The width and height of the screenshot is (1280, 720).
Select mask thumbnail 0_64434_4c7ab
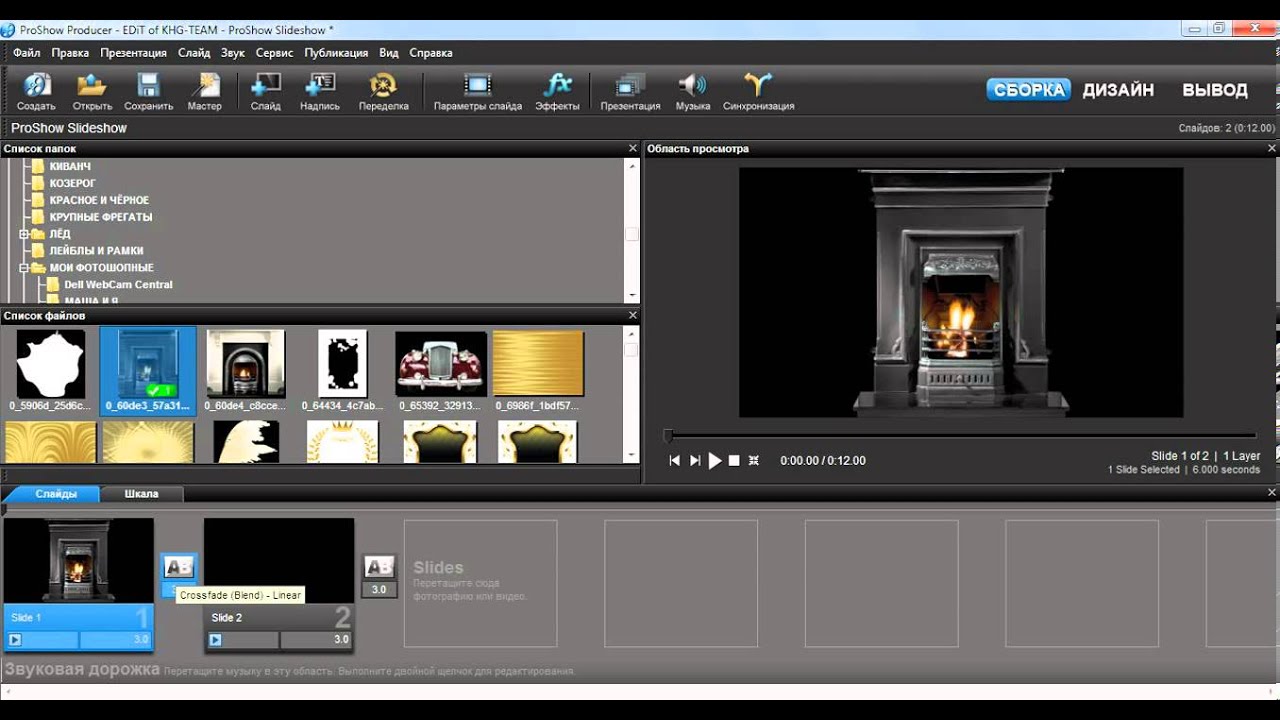[x=343, y=370]
